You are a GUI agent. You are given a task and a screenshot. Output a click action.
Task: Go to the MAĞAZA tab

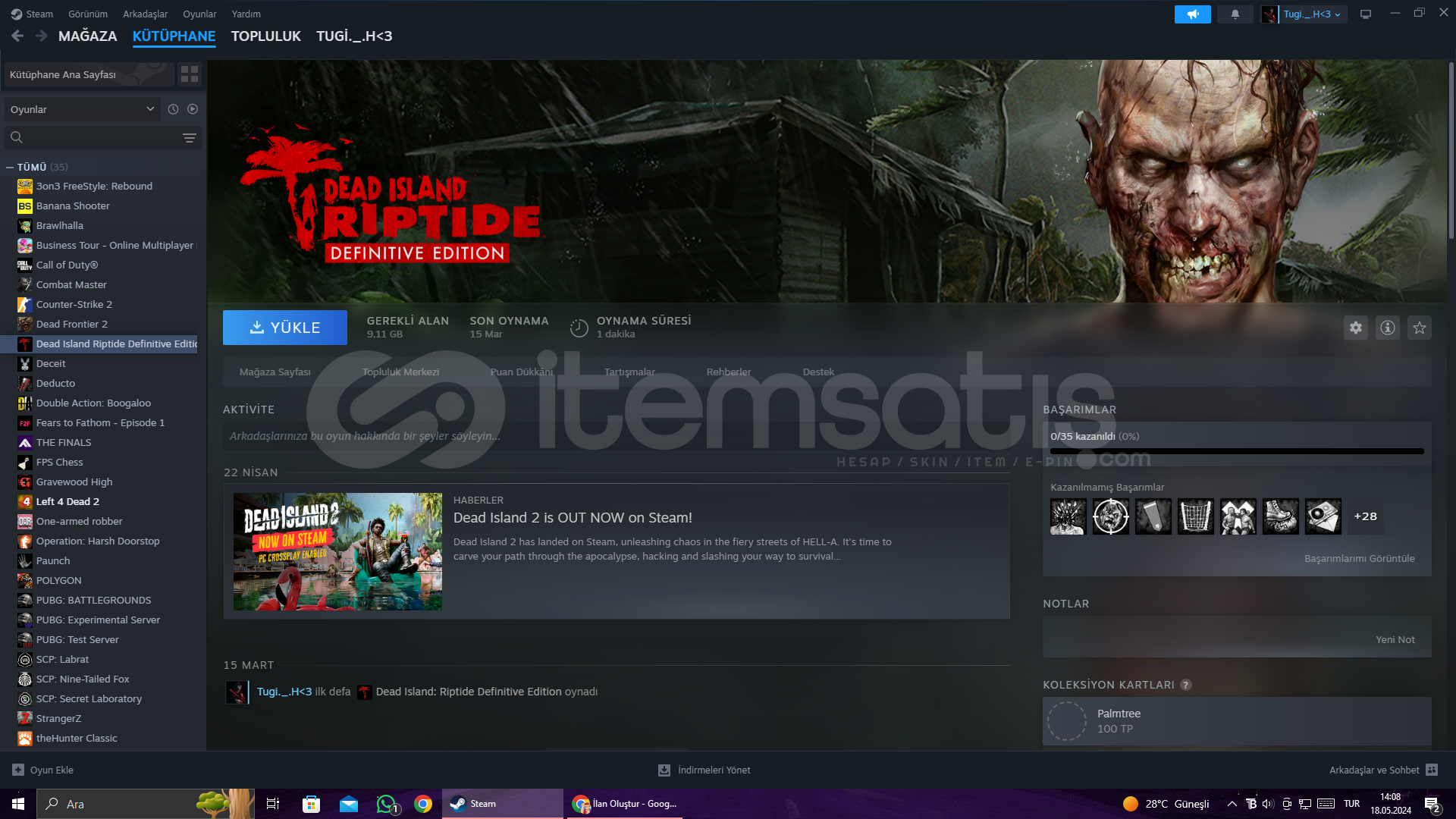point(88,36)
